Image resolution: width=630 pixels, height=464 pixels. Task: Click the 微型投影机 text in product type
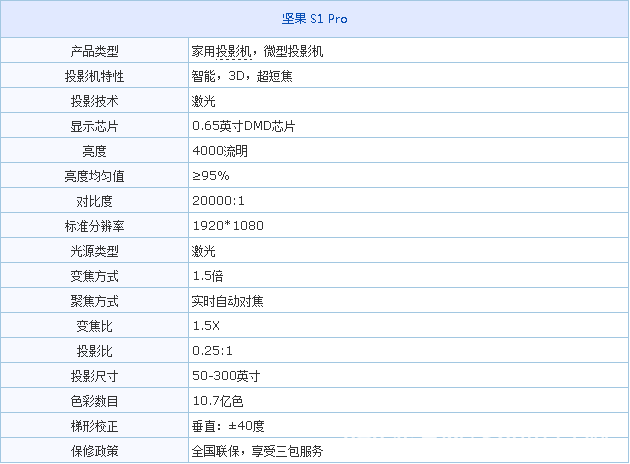293,51
